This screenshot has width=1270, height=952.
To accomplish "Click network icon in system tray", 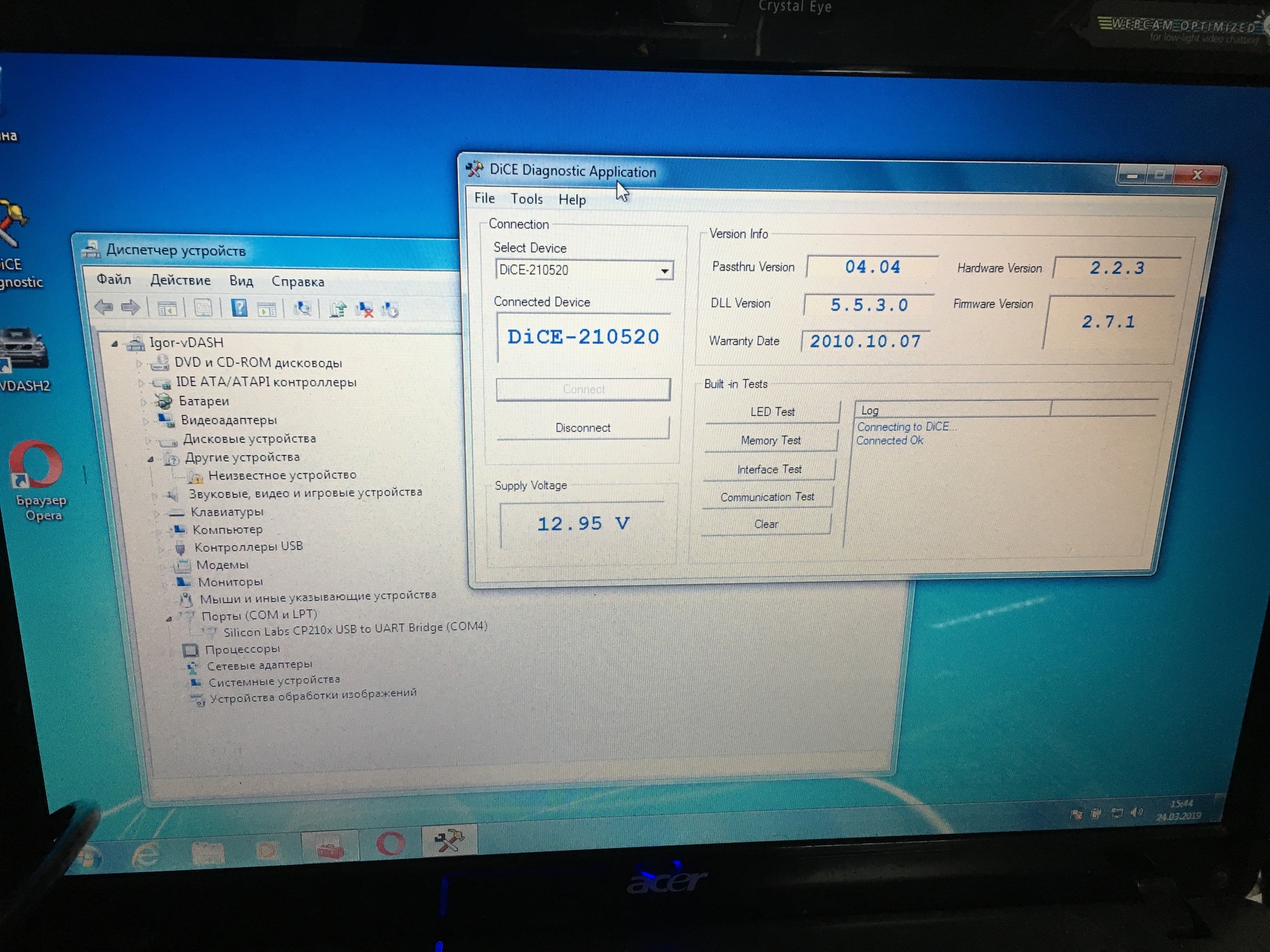I will tap(1117, 813).
